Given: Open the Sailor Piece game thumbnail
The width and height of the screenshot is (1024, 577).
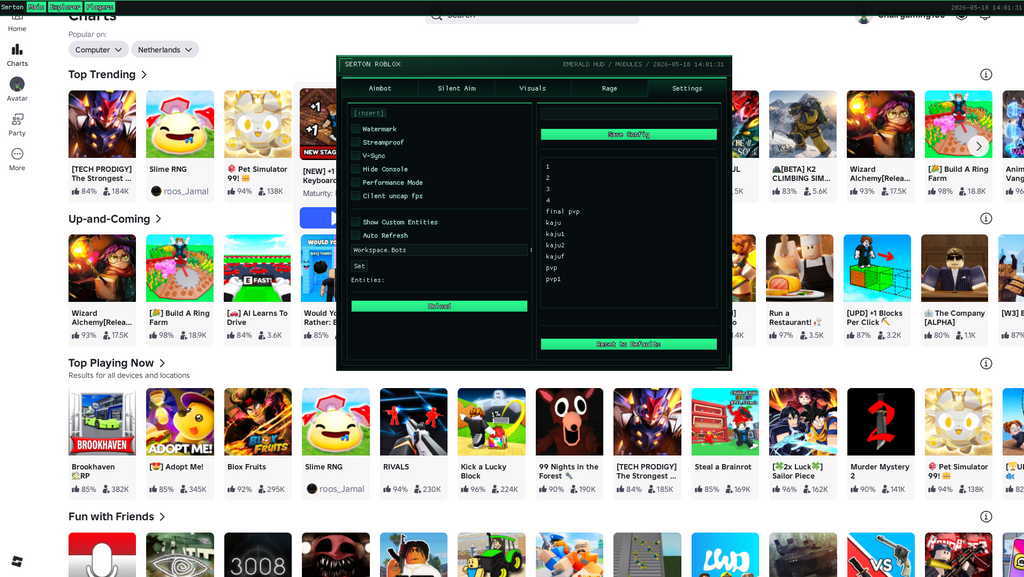Looking at the screenshot, I should (x=803, y=422).
